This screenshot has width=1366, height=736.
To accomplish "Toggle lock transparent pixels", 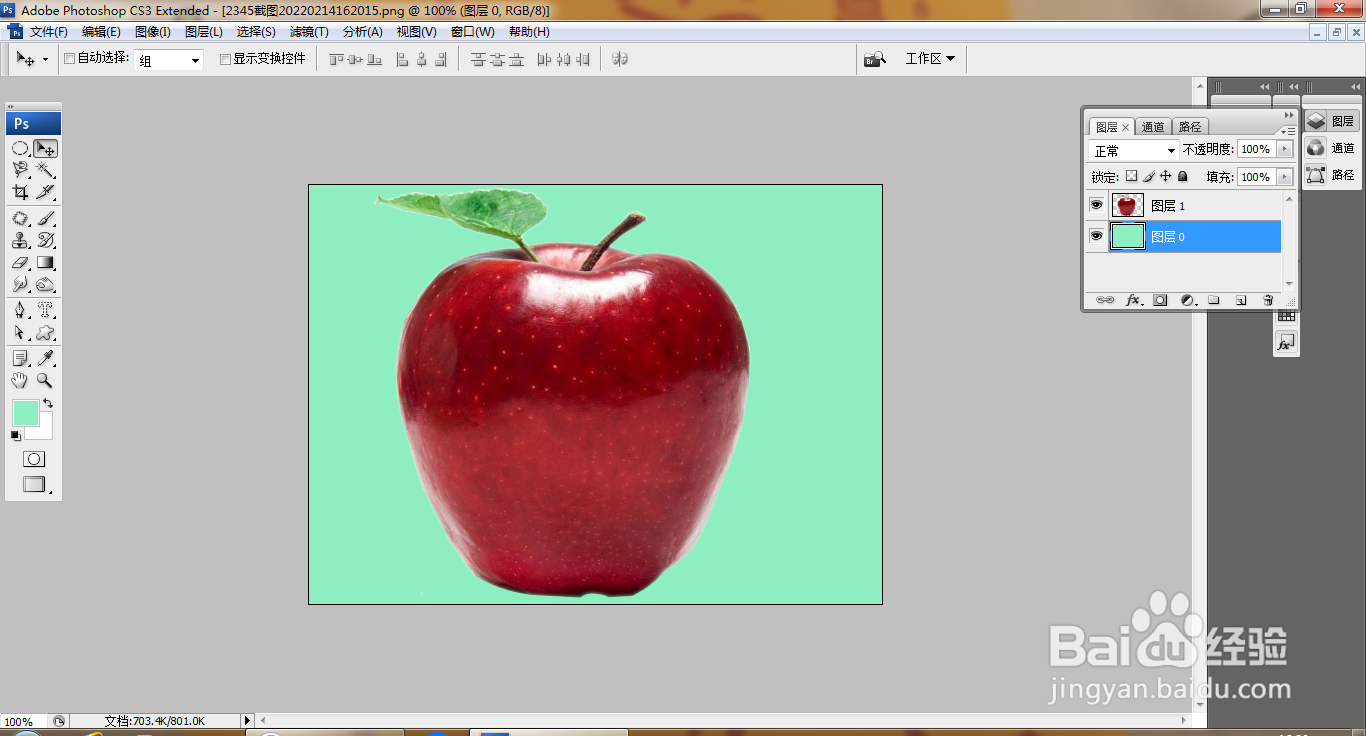I will coord(1131,176).
